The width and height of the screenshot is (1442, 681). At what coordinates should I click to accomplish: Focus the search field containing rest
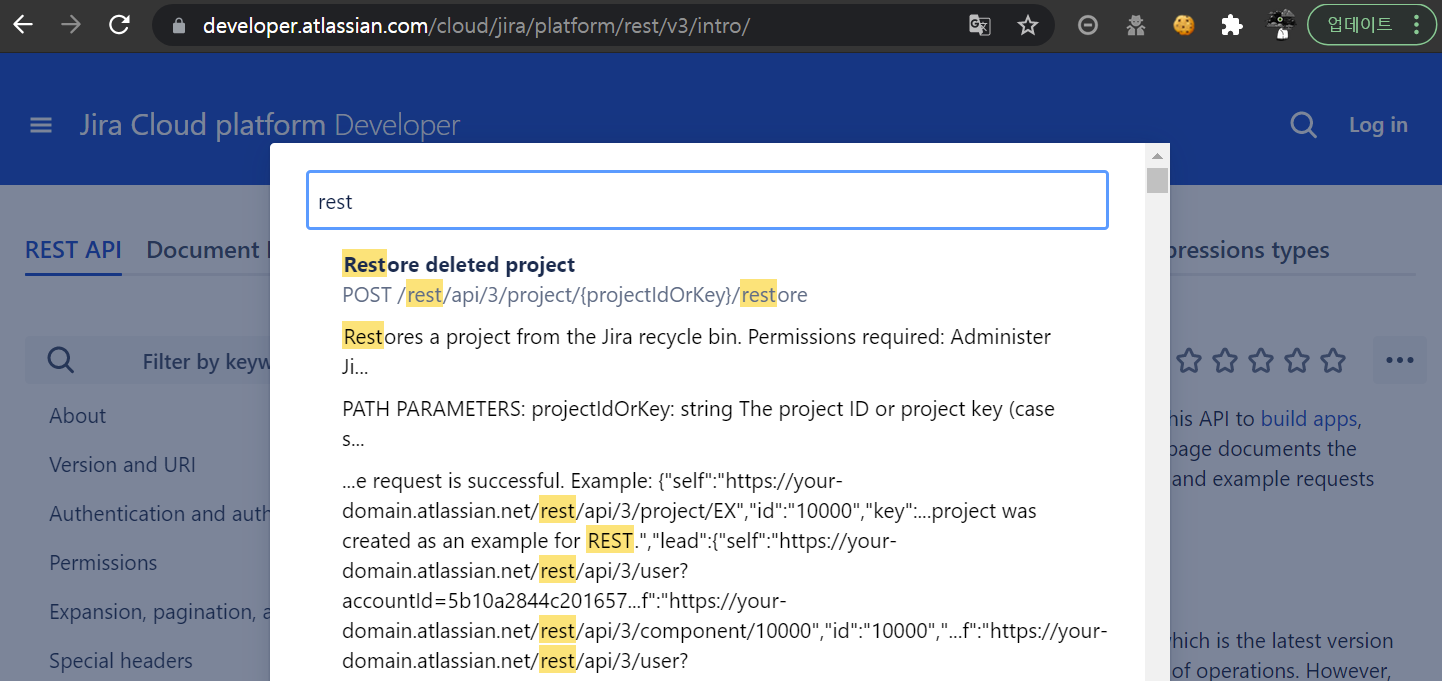pyautogui.click(x=707, y=201)
